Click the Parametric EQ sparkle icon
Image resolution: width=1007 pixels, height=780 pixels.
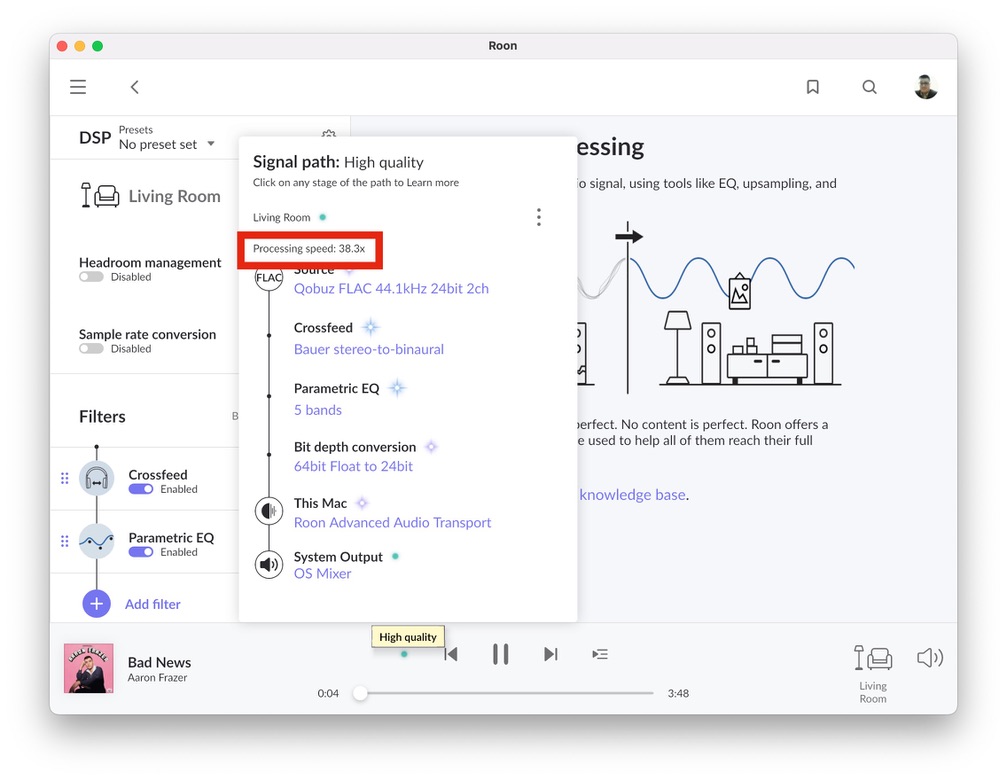click(x=398, y=388)
